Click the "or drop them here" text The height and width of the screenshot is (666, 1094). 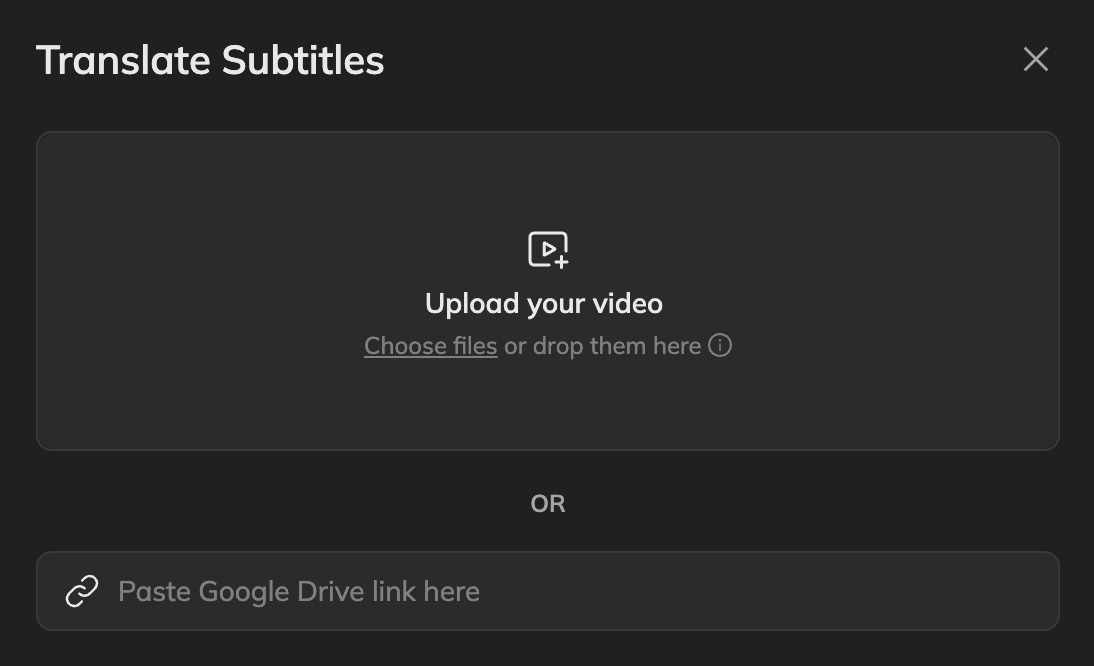(x=602, y=346)
